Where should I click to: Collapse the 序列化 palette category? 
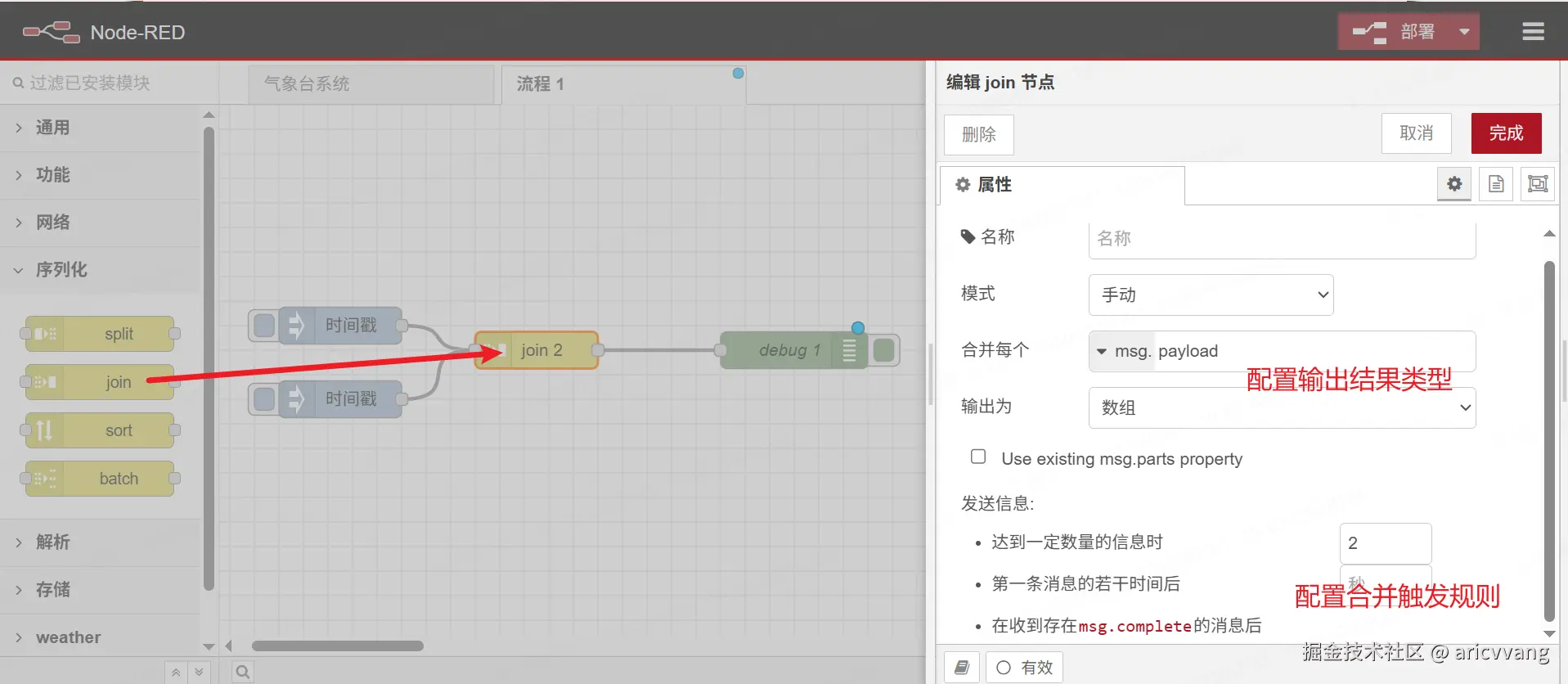pos(100,270)
